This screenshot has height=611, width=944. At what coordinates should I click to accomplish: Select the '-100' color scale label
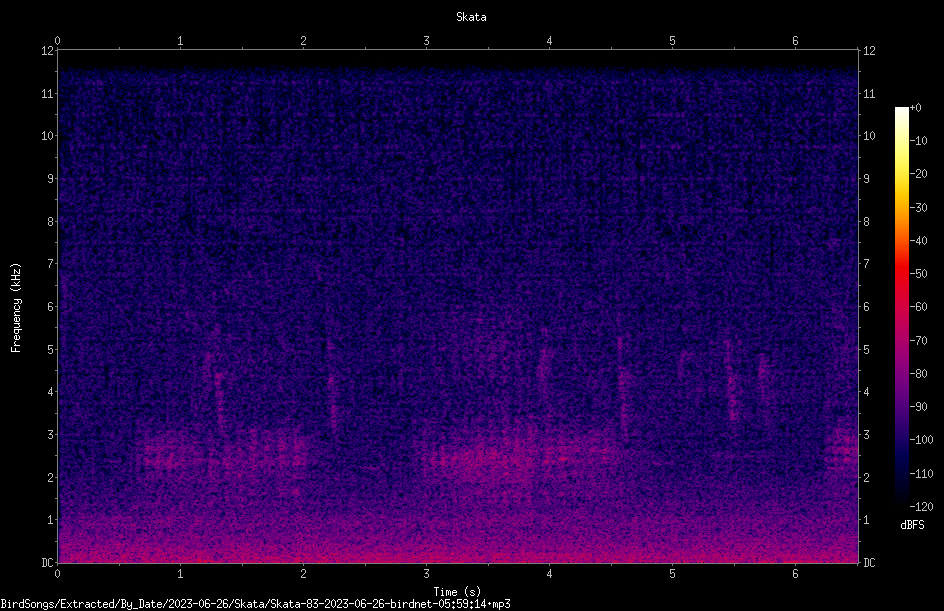[x=921, y=440]
